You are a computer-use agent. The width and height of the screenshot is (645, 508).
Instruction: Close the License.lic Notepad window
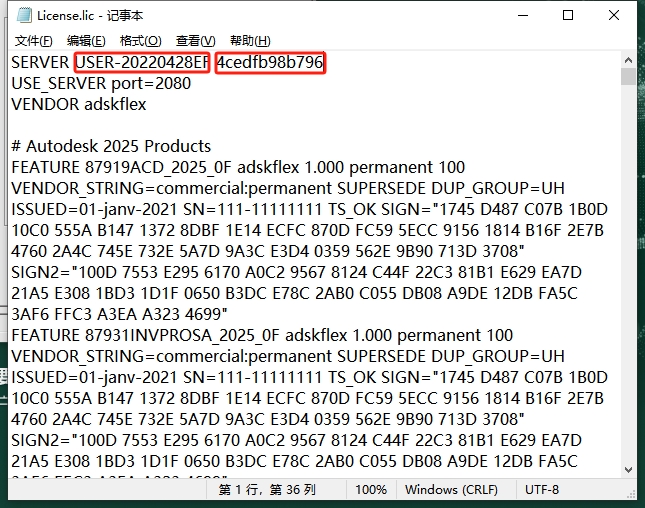(x=614, y=15)
